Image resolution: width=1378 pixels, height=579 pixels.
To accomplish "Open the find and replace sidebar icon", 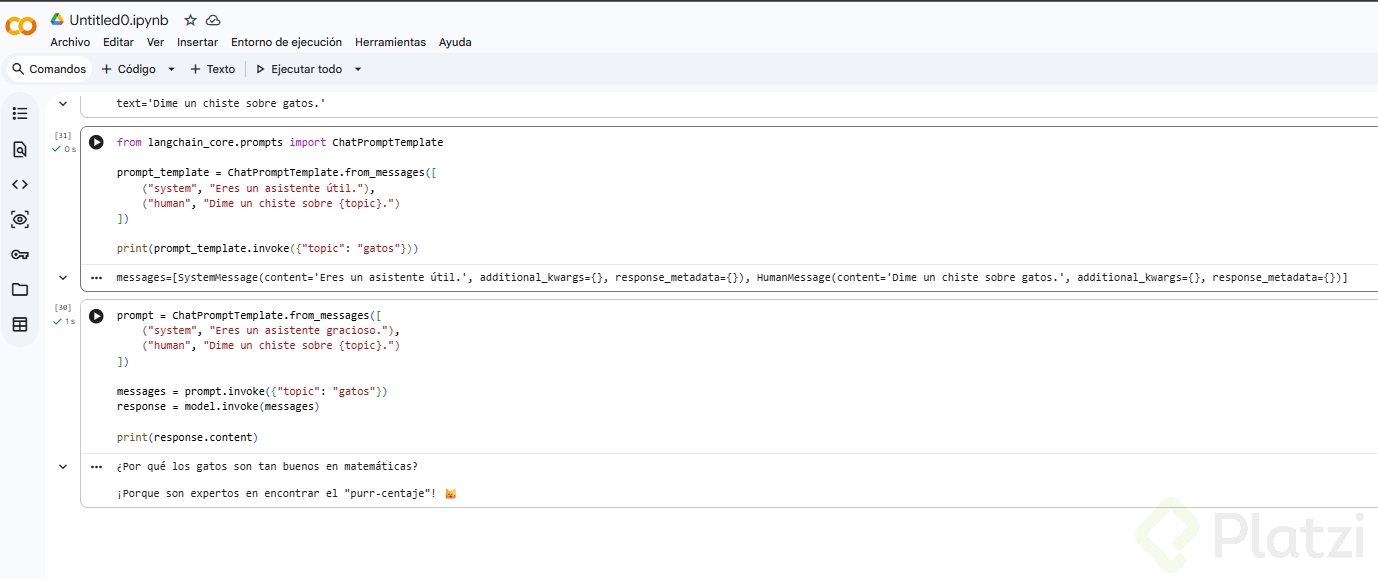I will pyautogui.click(x=20, y=149).
